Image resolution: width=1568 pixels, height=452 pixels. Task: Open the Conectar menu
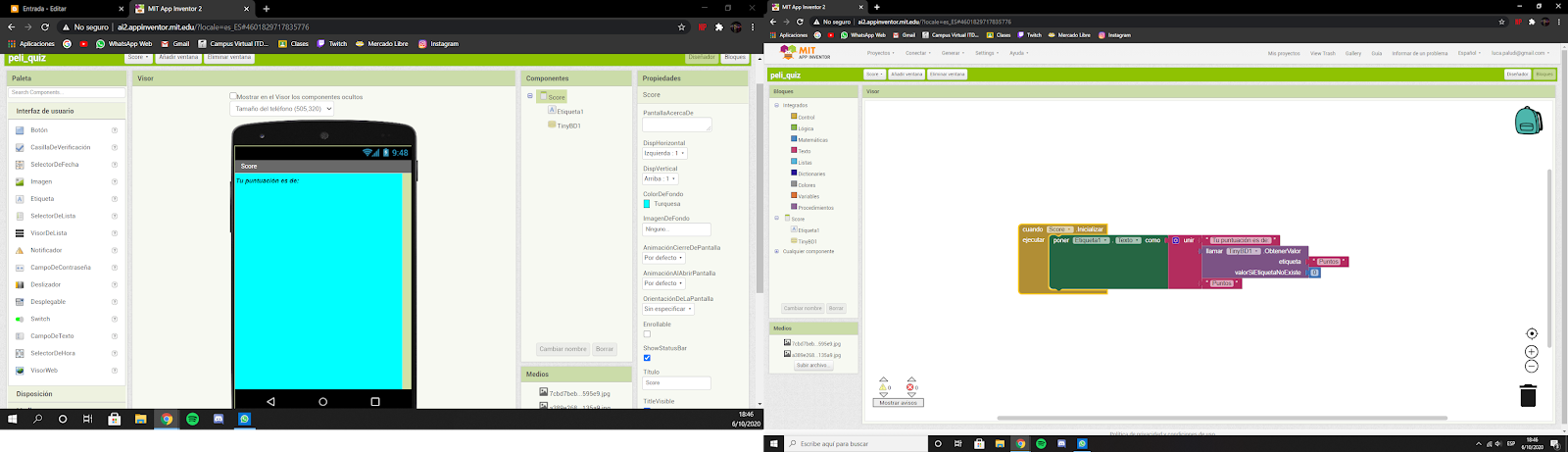(x=918, y=53)
